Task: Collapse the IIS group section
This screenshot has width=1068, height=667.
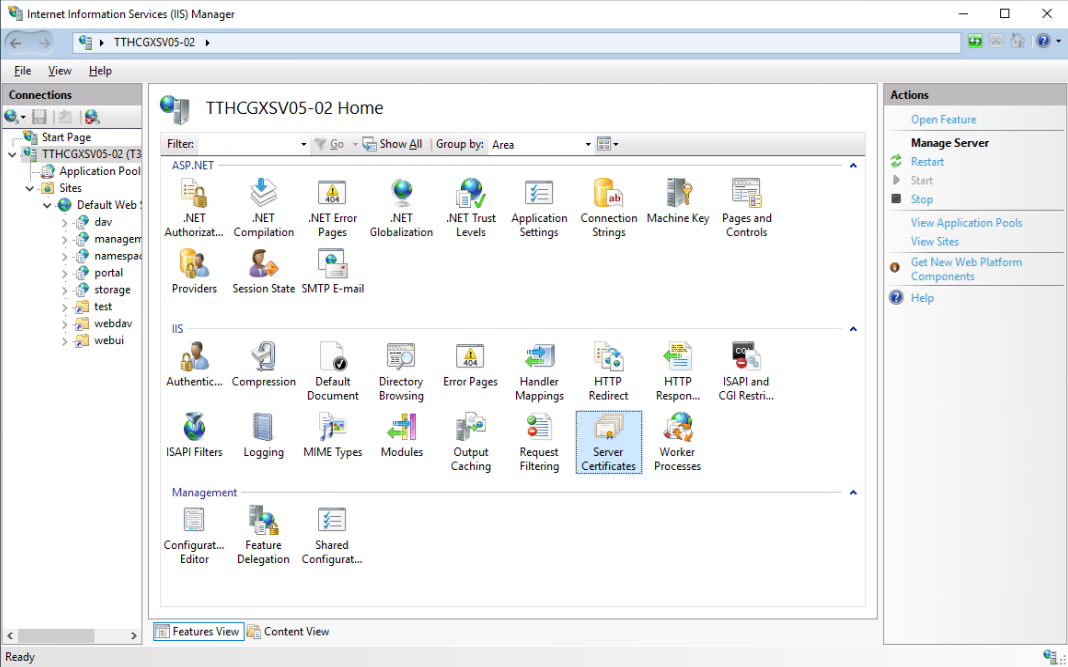Action: 853,329
